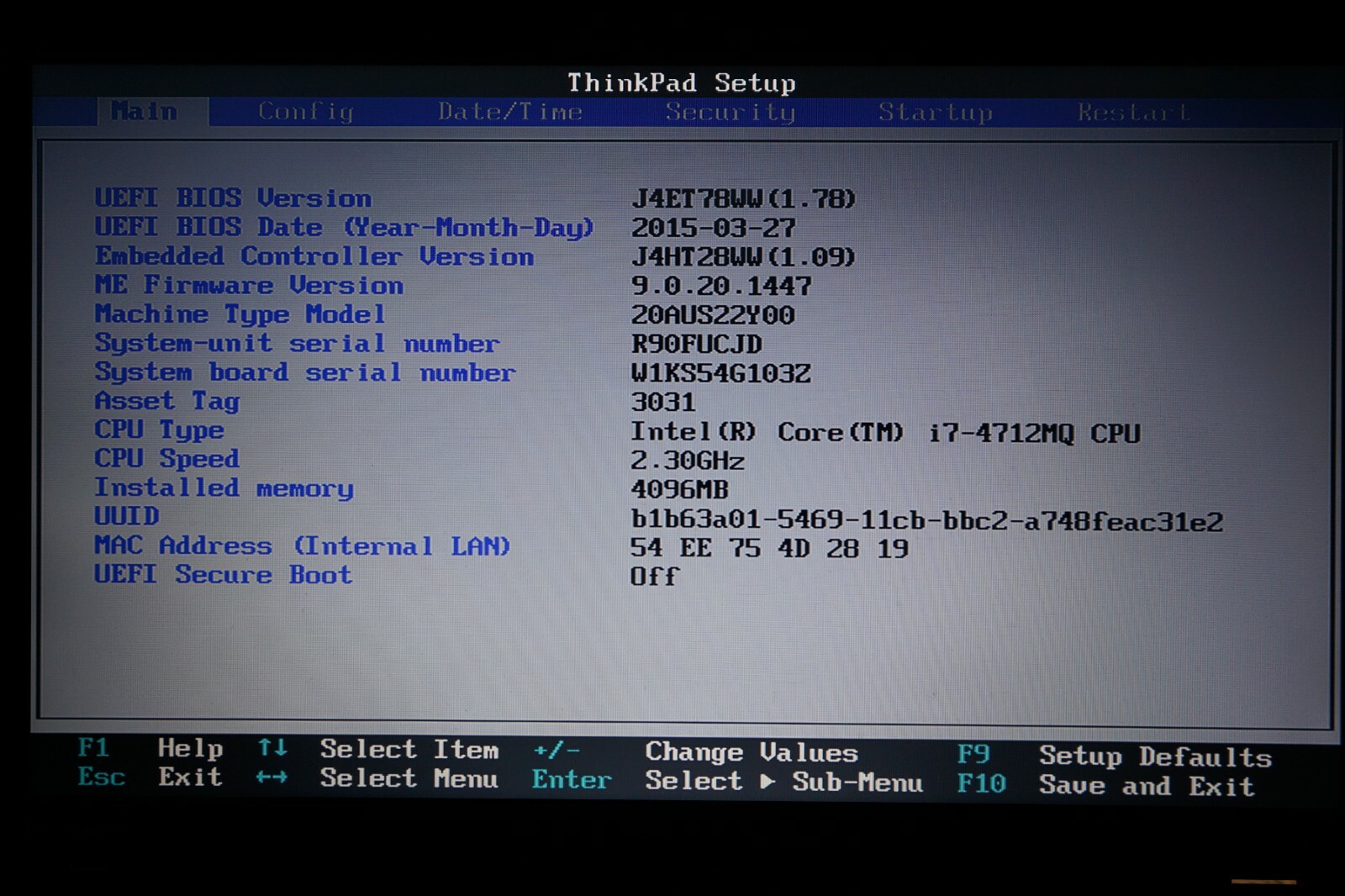The width and height of the screenshot is (1345, 896).
Task: Click the ThinkPad Setup title
Action: (x=681, y=82)
